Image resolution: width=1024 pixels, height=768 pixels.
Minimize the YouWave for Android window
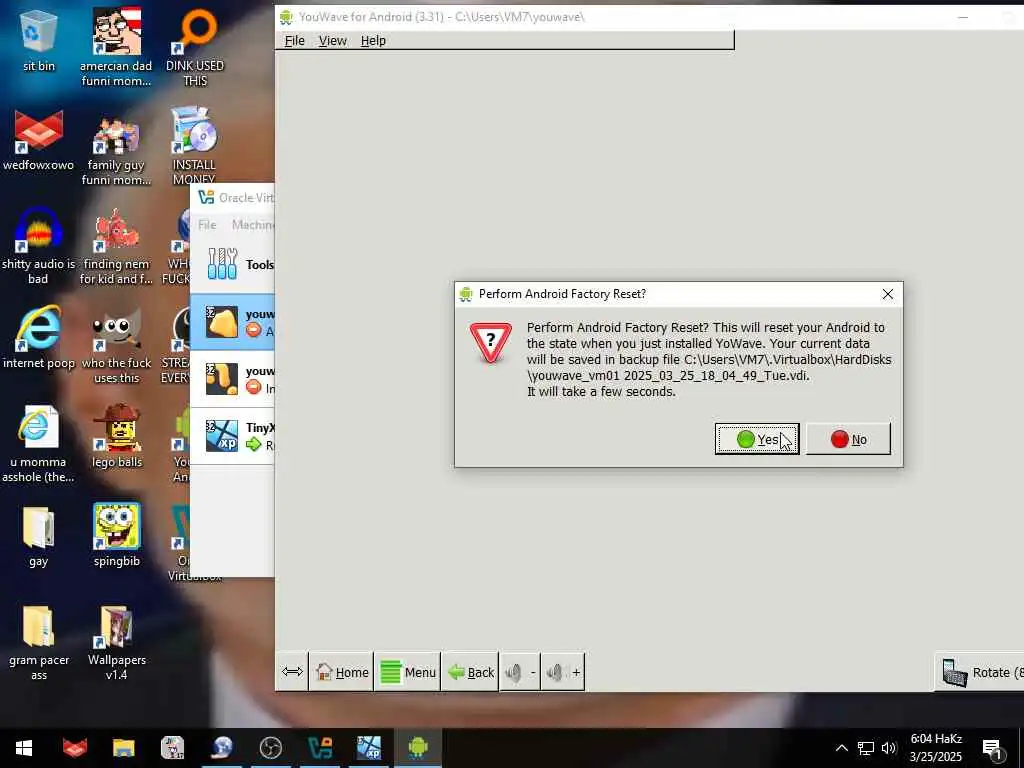(x=963, y=17)
